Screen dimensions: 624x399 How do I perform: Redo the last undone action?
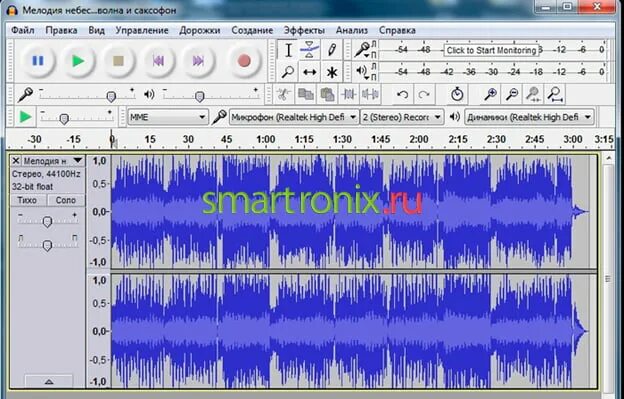(424, 95)
